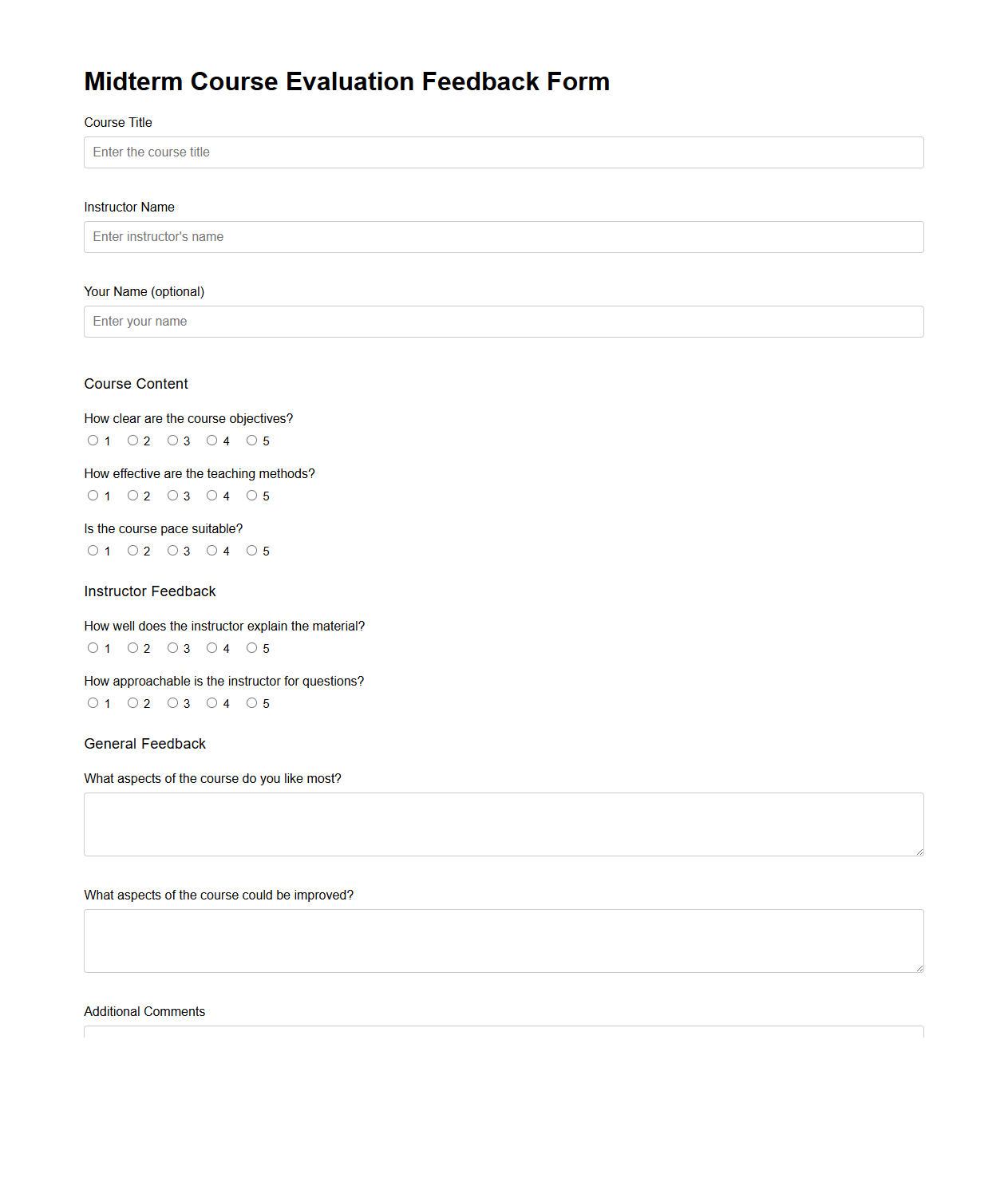
Task: Click the aspects to improve text area
Action: pos(504,940)
